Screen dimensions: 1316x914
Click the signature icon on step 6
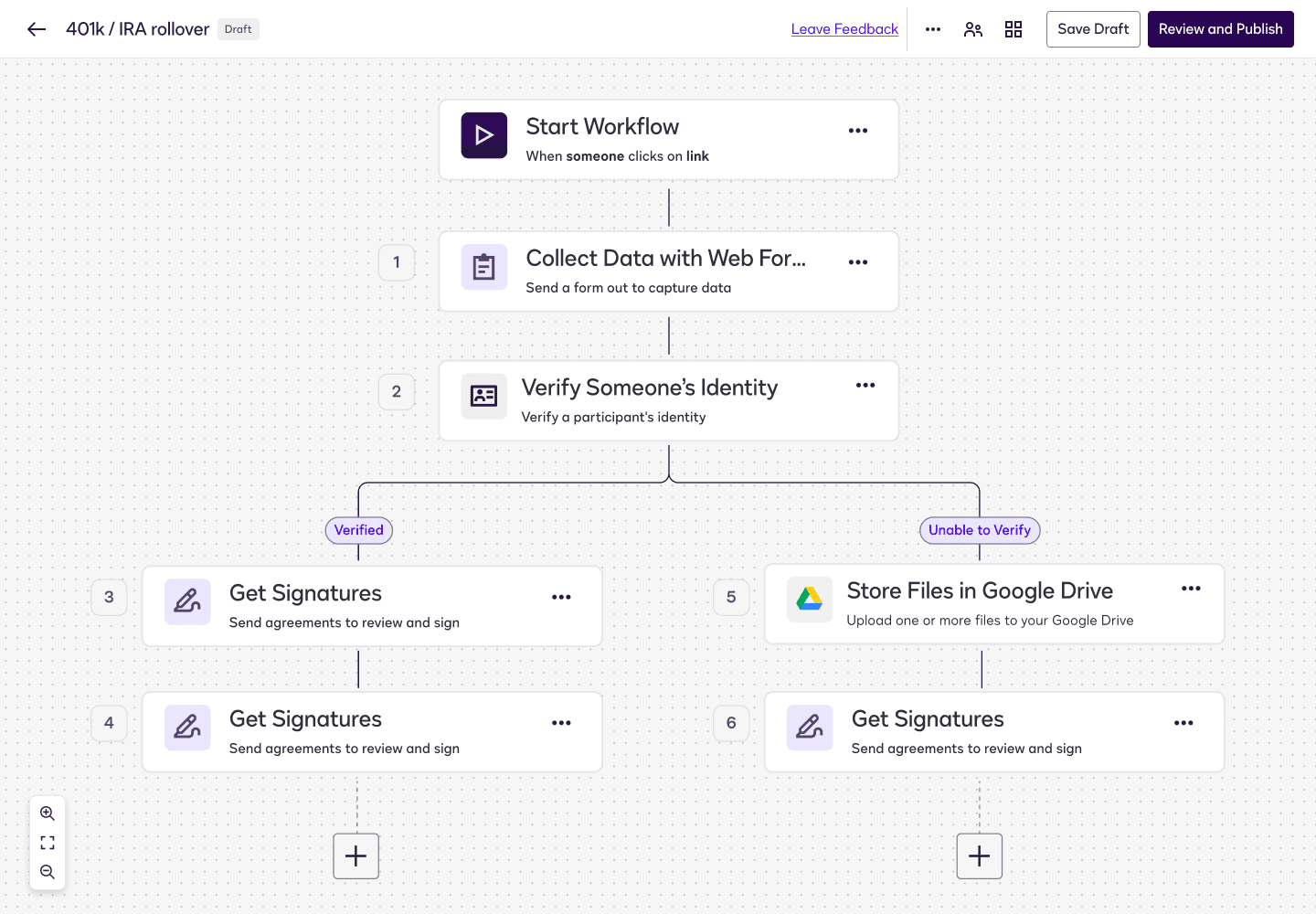810,728
